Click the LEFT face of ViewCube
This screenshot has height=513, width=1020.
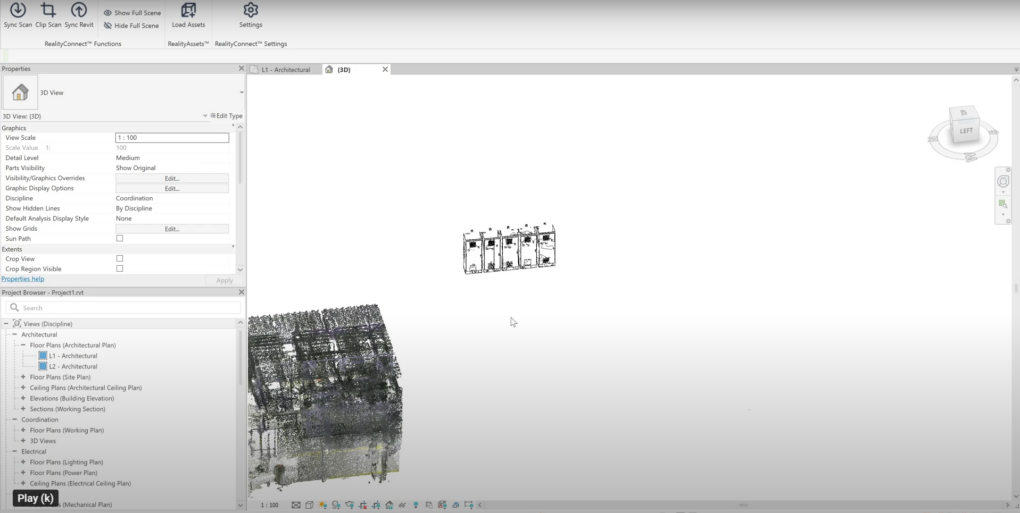[965, 131]
